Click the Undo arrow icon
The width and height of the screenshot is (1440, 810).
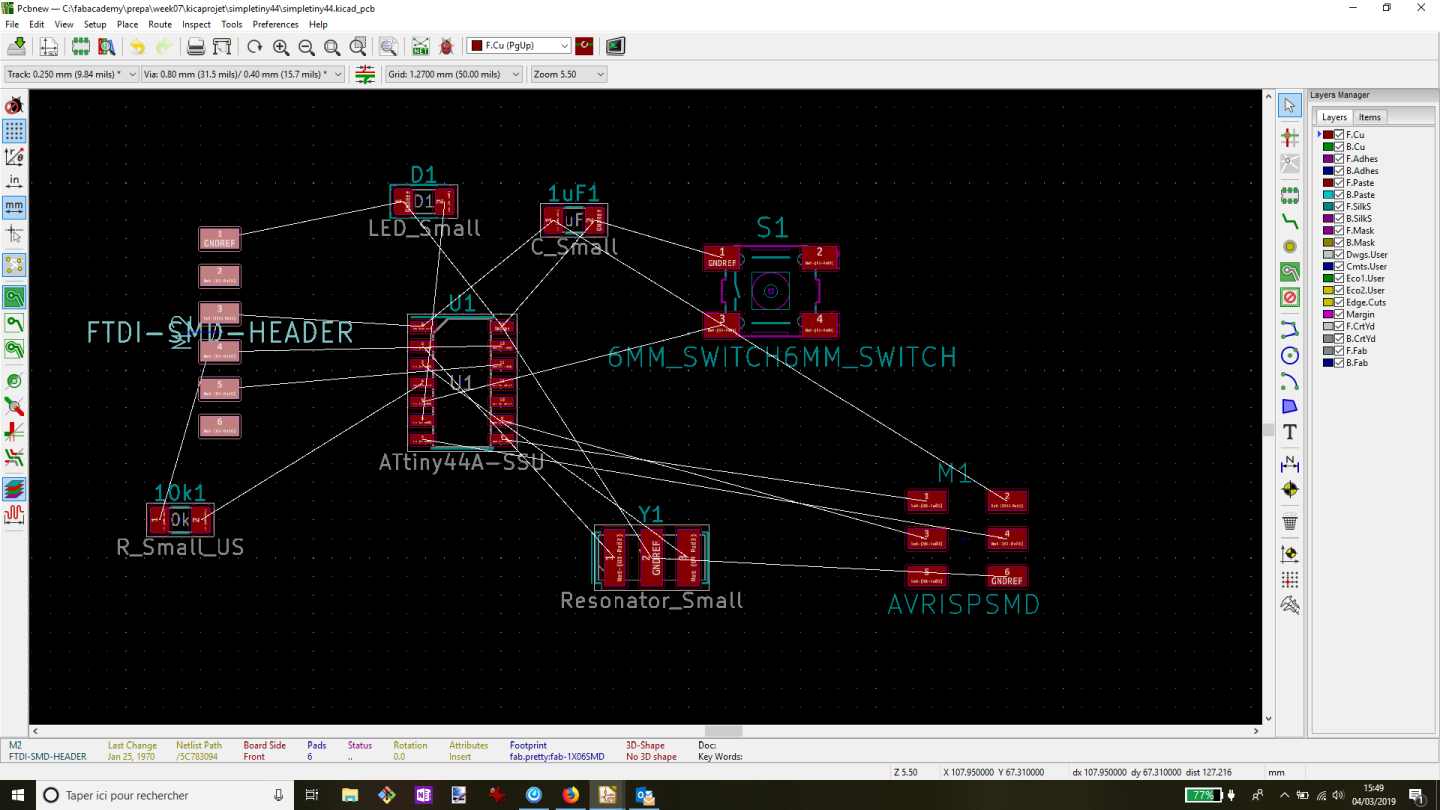click(137, 46)
